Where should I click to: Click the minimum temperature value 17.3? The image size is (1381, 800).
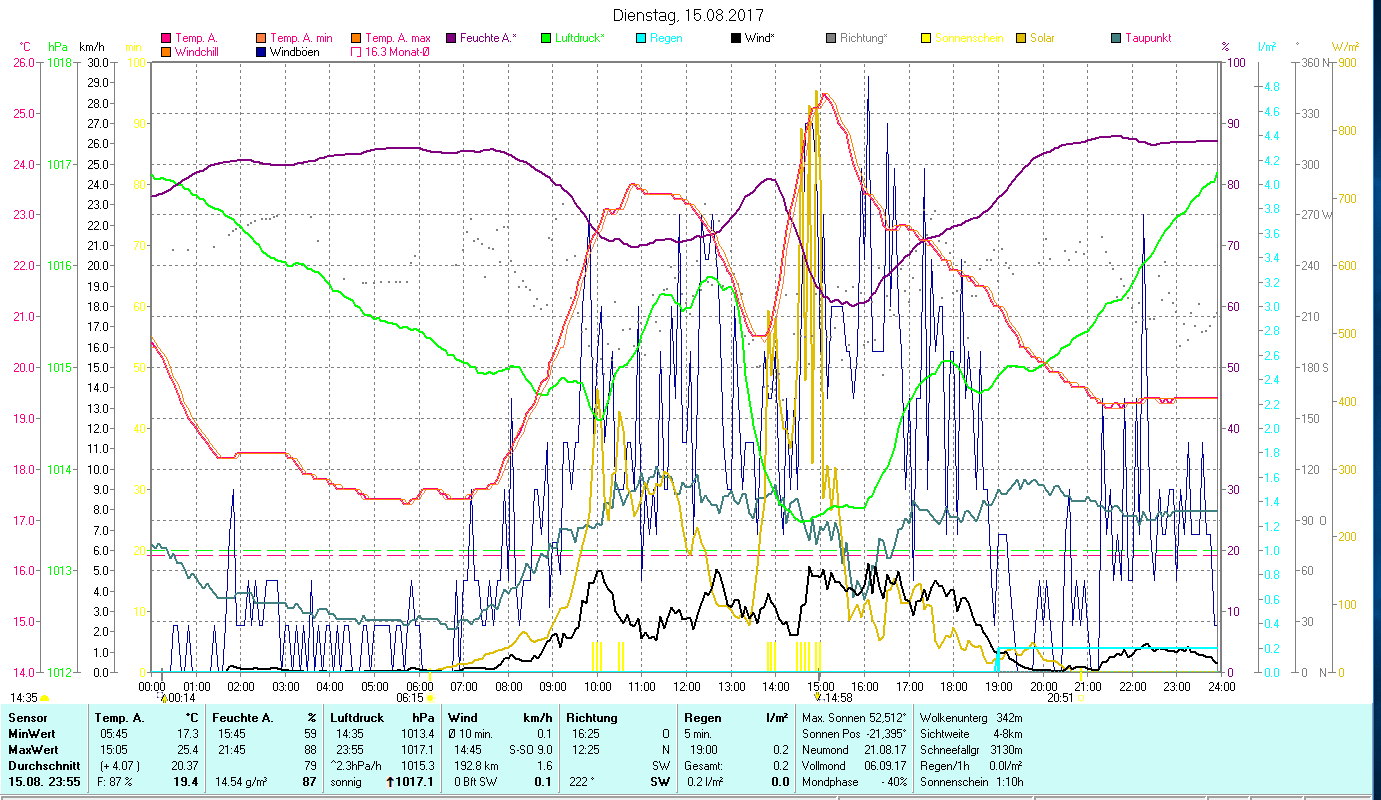(186, 734)
